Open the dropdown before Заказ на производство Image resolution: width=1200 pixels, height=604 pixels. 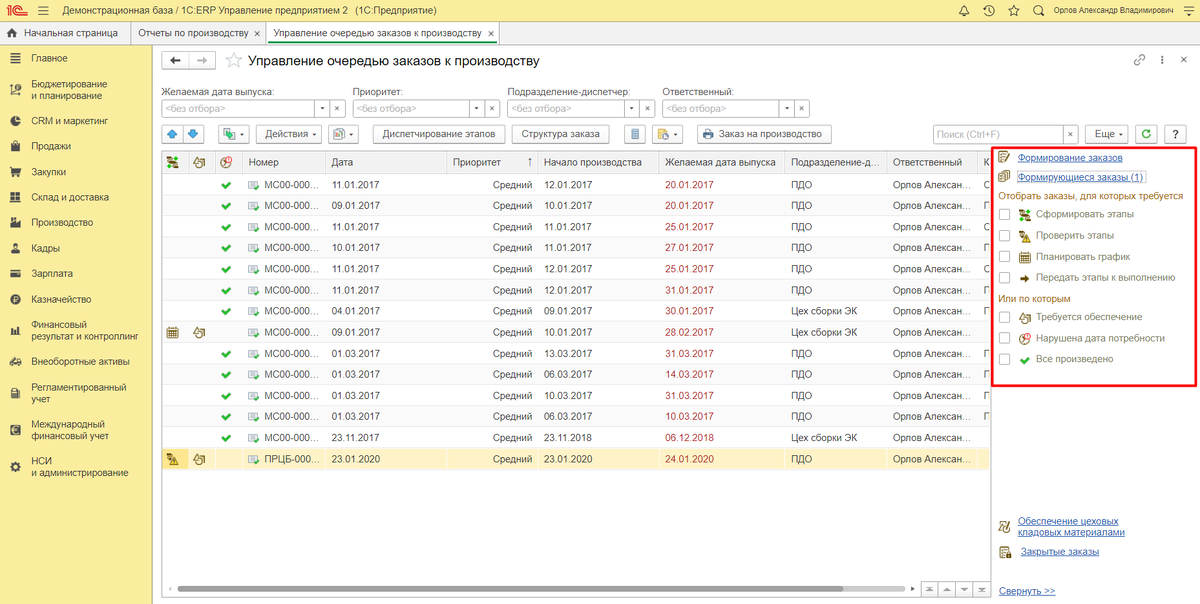(667, 134)
